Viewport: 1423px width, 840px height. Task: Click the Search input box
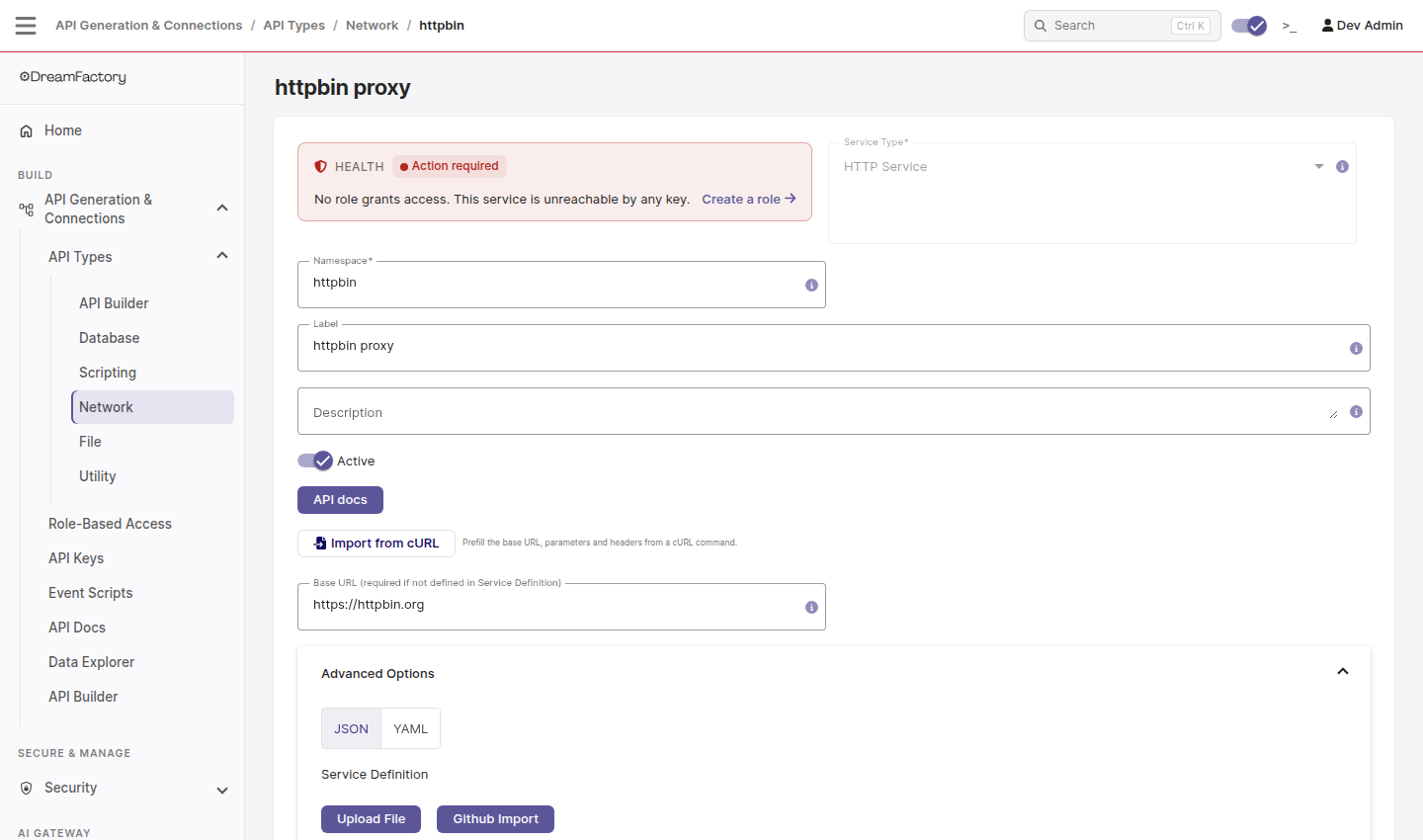[x=1122, y=26]
